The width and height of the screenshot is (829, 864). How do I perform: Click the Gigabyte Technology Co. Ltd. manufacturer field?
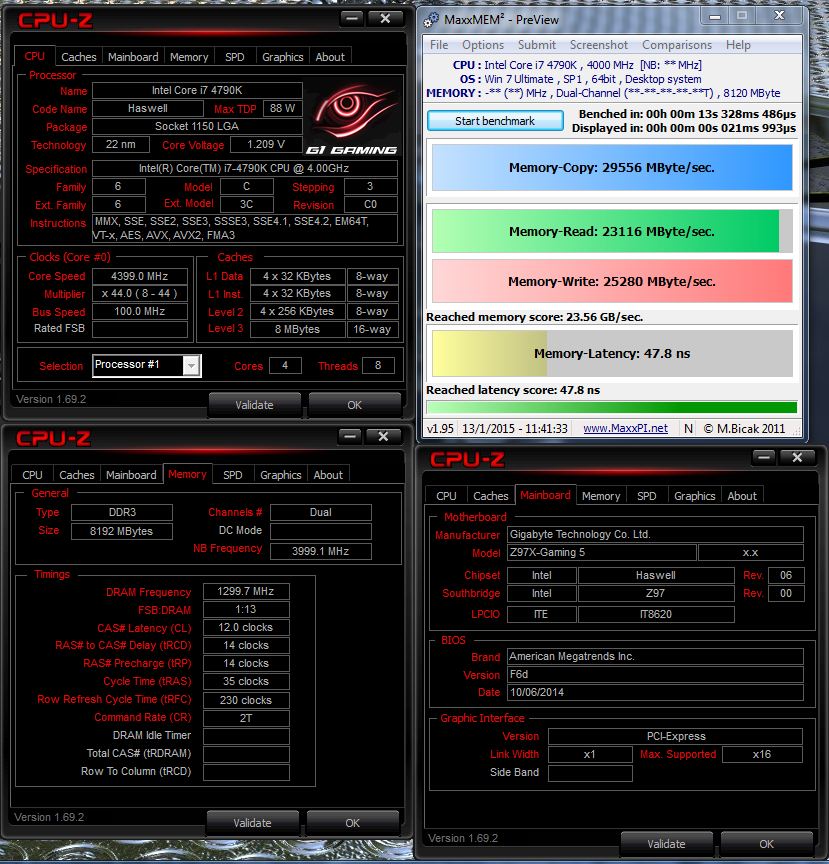[655, 534]
